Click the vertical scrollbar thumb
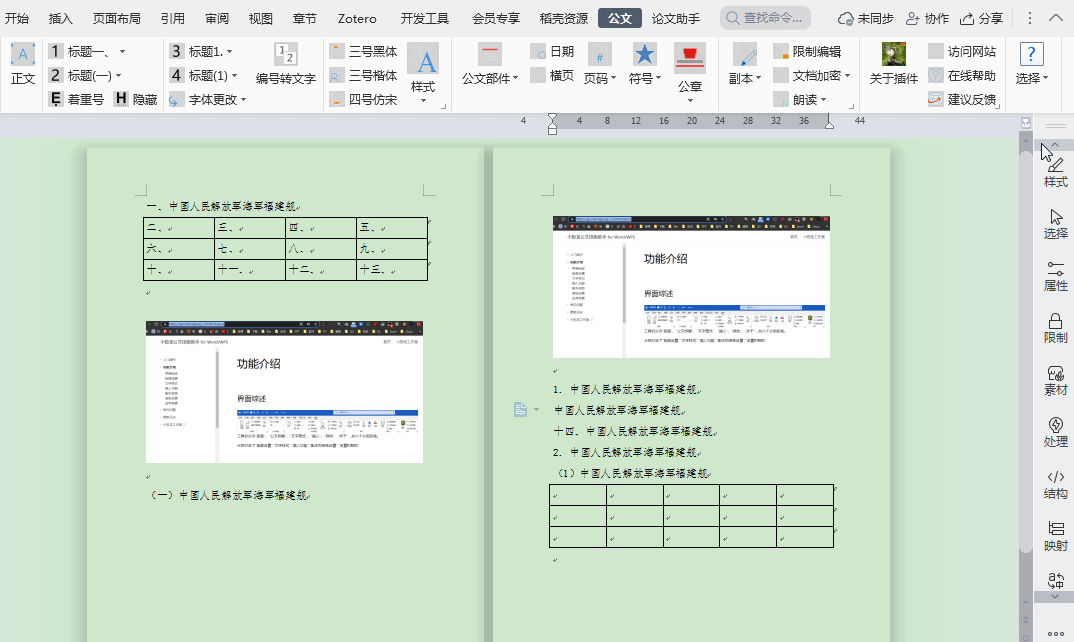The width and height of the screenshot is (1074, 642). (1025, 352)
